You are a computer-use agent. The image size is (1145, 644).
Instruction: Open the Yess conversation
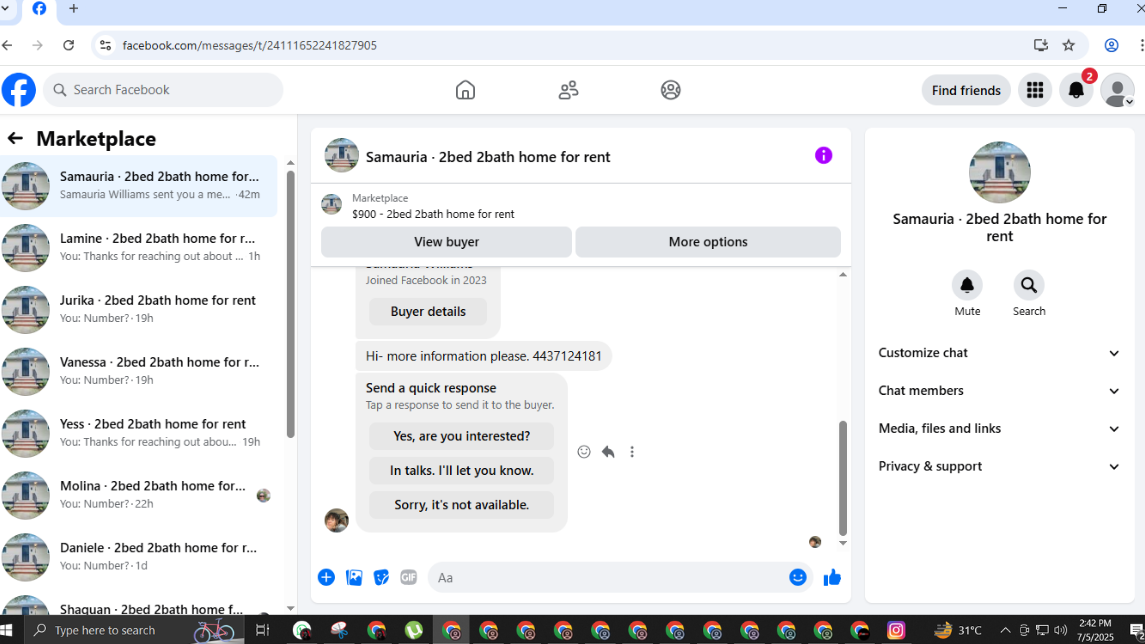(139, 433)
